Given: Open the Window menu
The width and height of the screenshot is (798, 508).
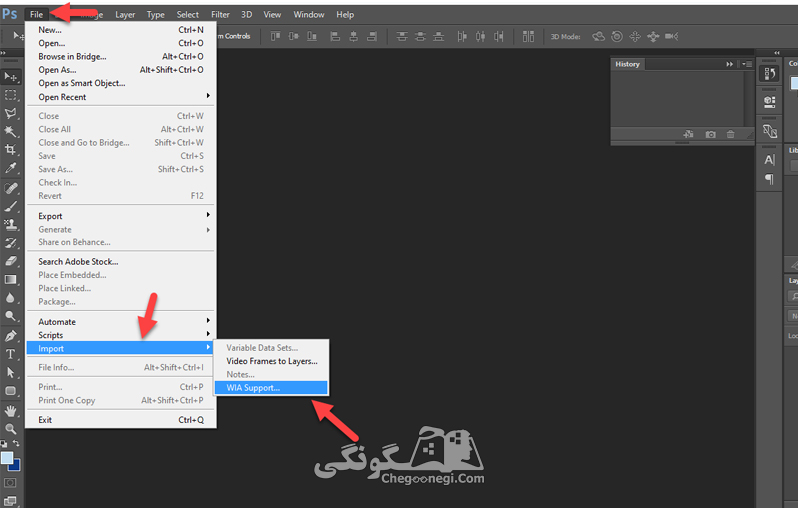Looking at the screenshot, I should pyautogui.click(x=309, y=15).
